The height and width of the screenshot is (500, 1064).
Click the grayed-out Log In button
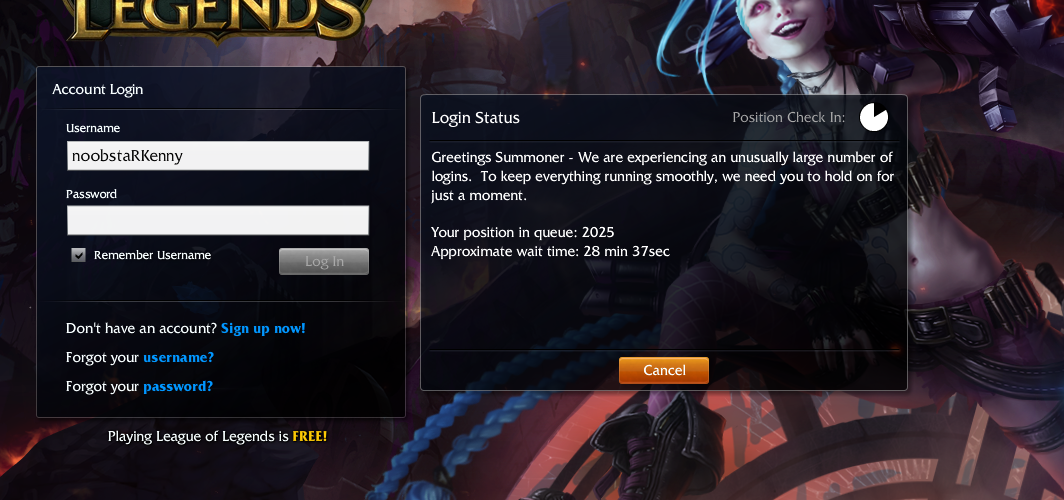(324, 261)
